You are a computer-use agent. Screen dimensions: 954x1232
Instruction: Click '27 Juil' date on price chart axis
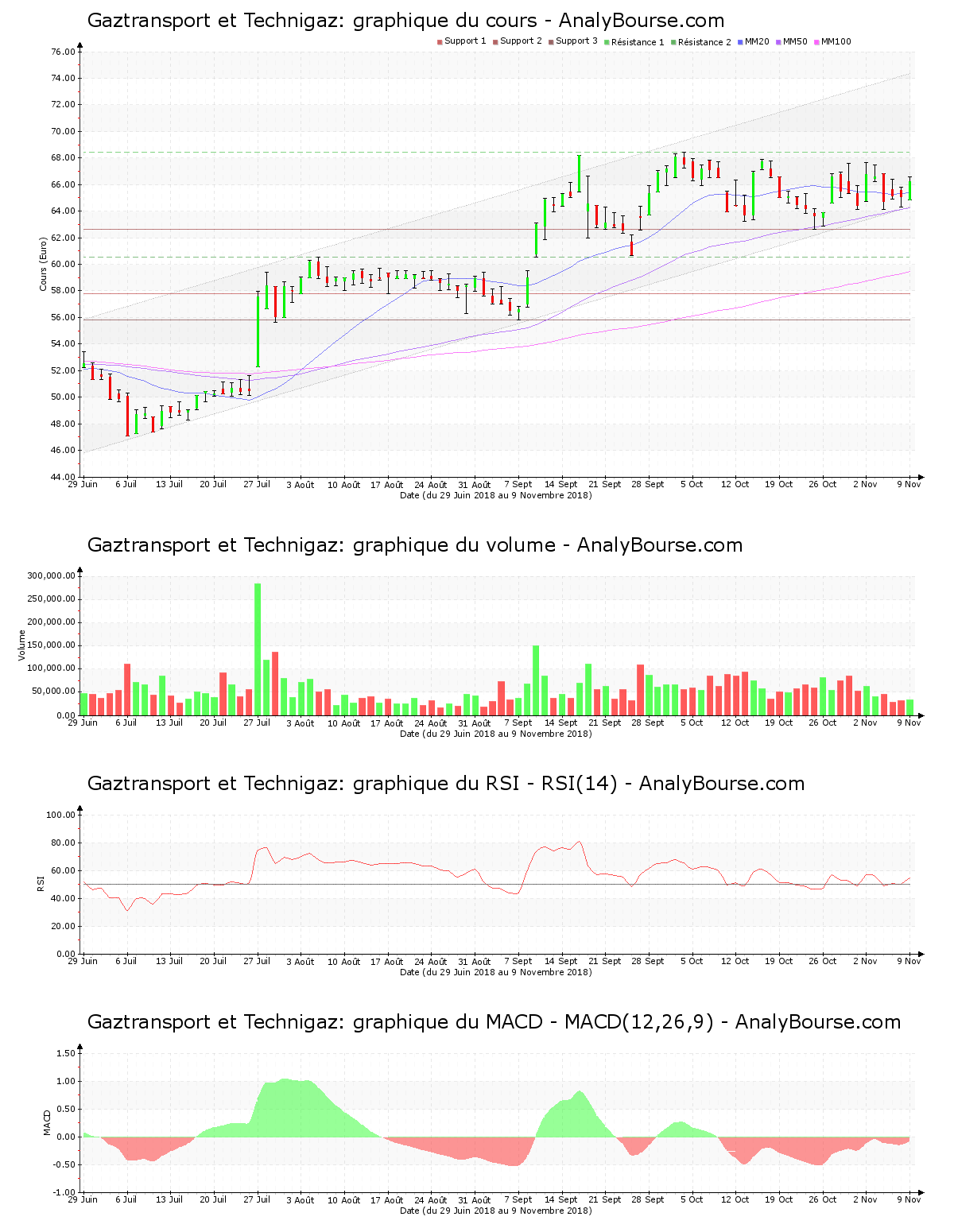(257, 484)
